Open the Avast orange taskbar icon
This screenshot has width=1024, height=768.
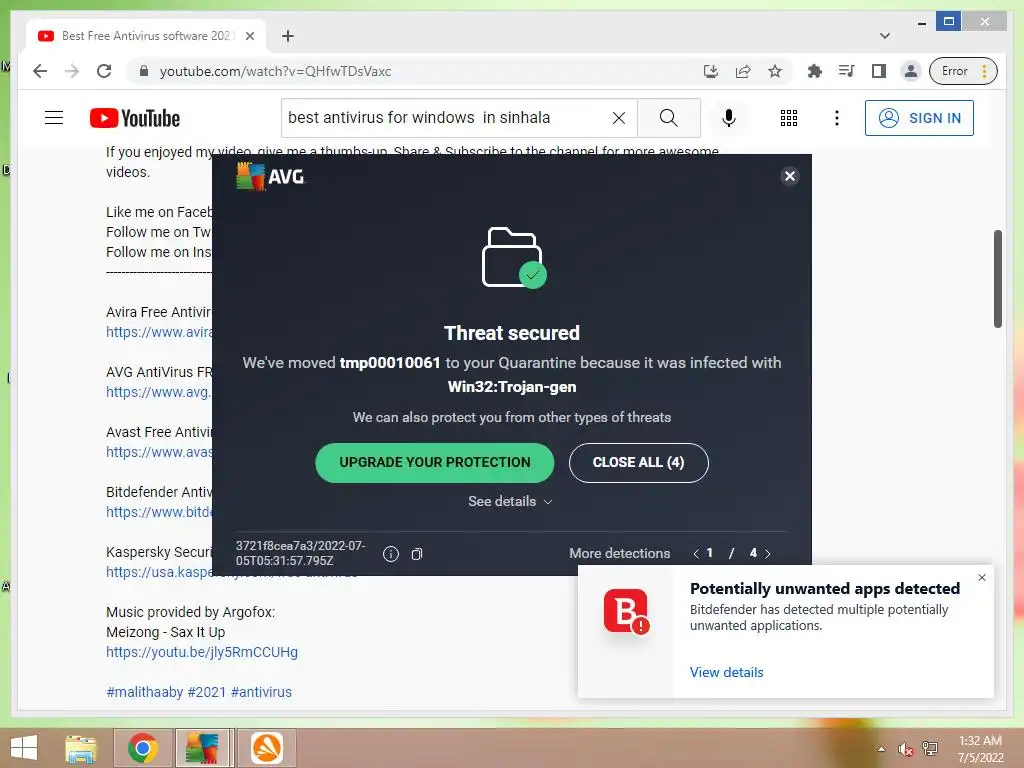pyautogui.click(x=266, y=748)
